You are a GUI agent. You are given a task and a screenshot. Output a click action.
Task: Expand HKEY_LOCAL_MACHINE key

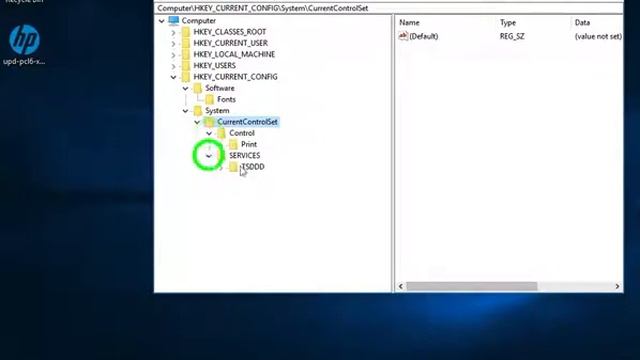[x=173, y=55]
